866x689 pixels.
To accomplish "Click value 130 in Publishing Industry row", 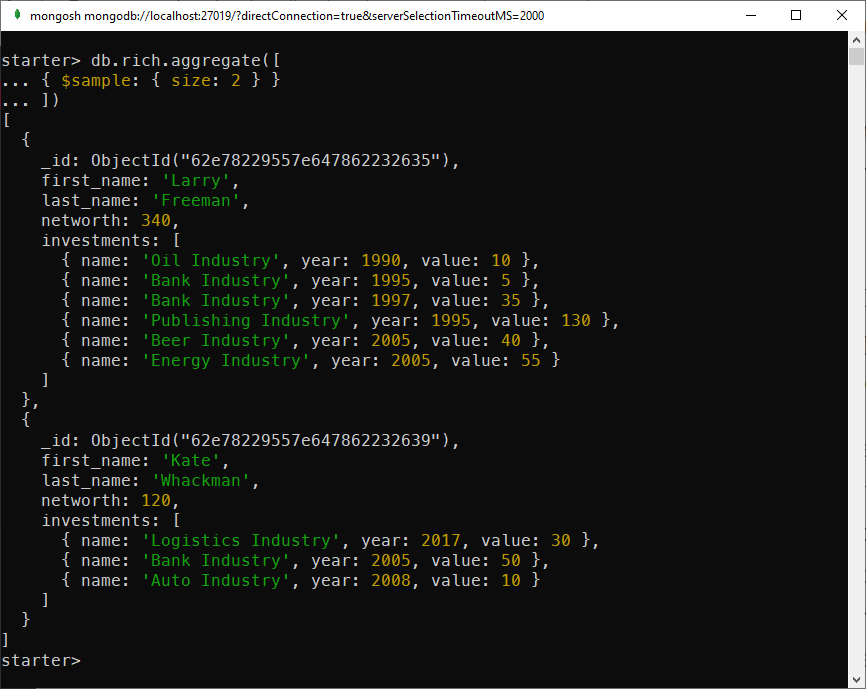I will (x=575, y=320).
